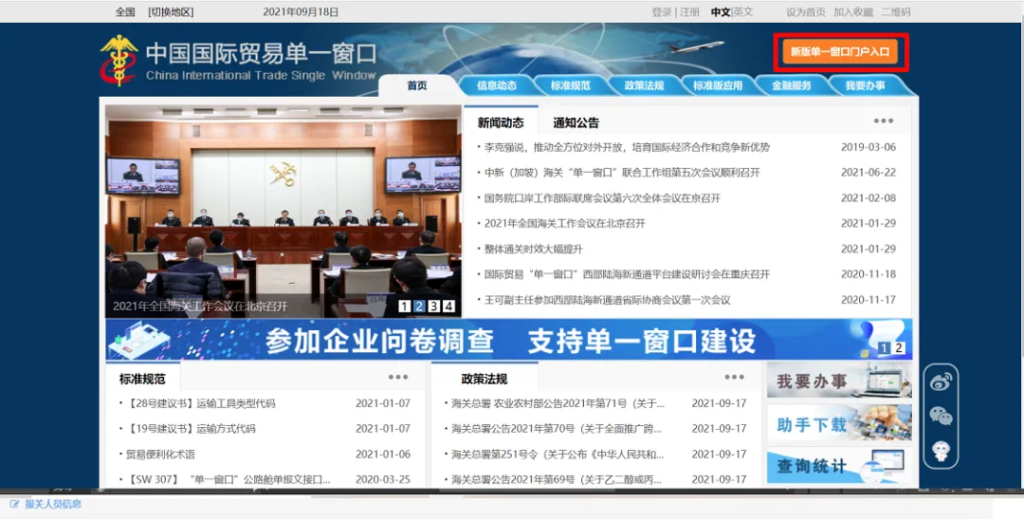Open the Weibo icon in side panel
The image size is (1024, 521).
point(940,383)
